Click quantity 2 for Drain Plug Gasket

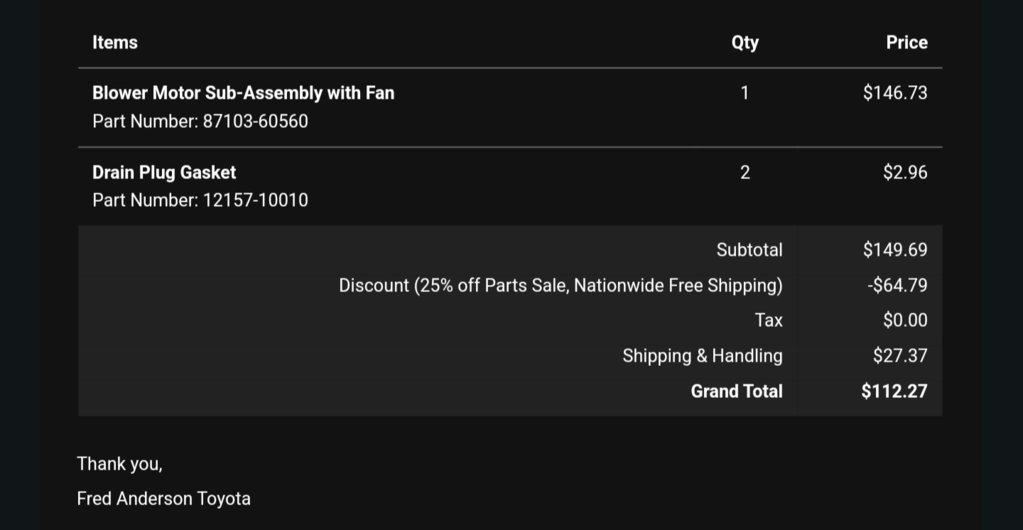coord(744,172)
